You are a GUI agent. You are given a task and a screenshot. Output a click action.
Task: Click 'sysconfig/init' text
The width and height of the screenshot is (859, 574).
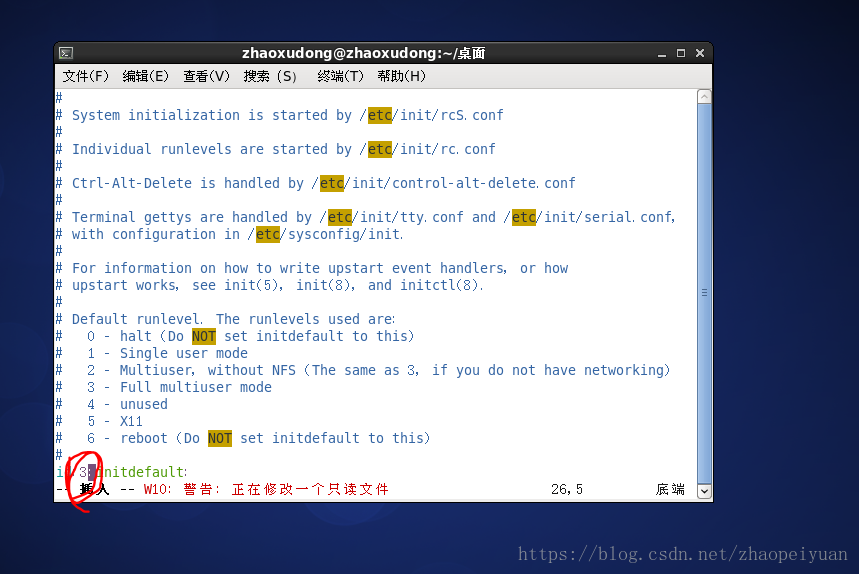(x=344, y=234)
